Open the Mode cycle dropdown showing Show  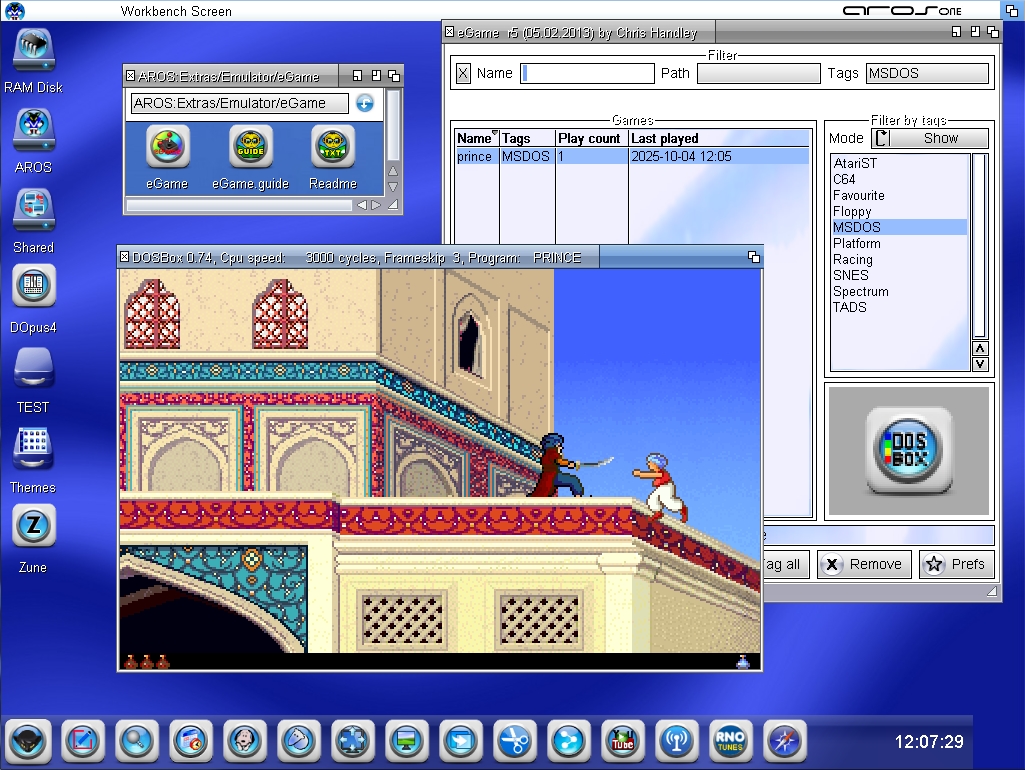pos(930,138)
